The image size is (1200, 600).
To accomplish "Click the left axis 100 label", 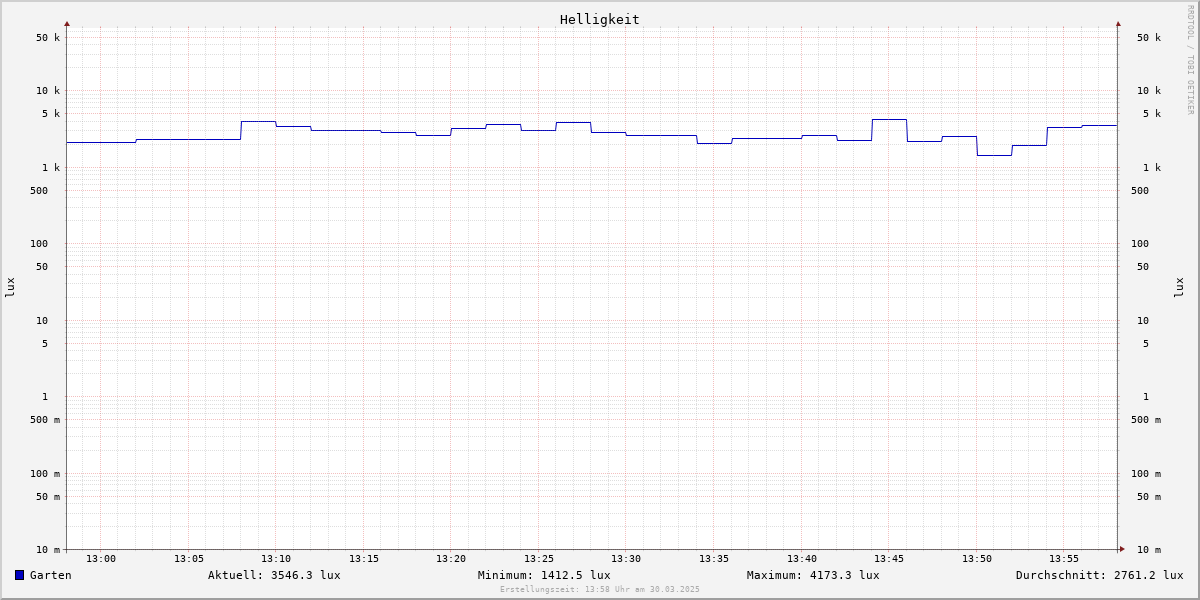I will click(x=39, y=244).
